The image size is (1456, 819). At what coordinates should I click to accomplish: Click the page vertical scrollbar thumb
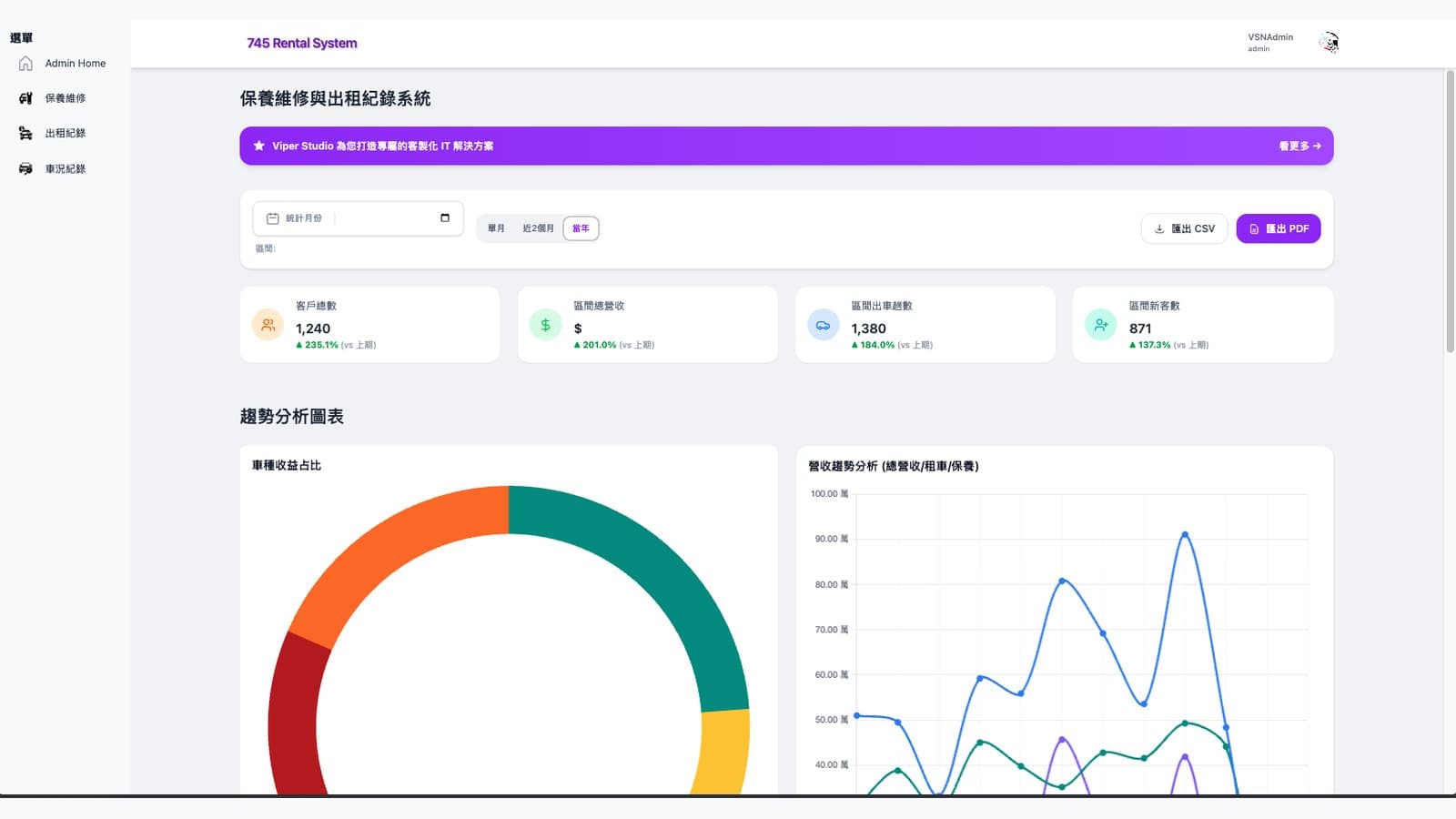pyautogui.click(x=1450, y=211)
